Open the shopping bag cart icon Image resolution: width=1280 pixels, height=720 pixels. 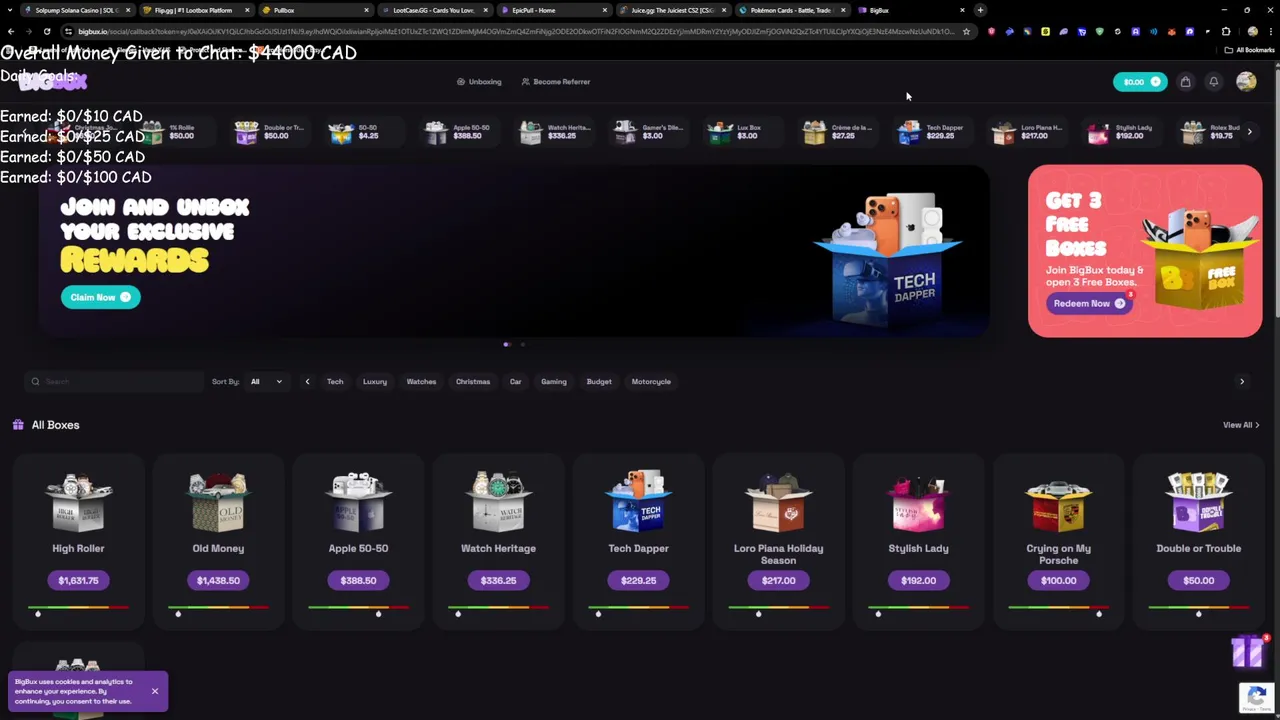click(1185, 82)
